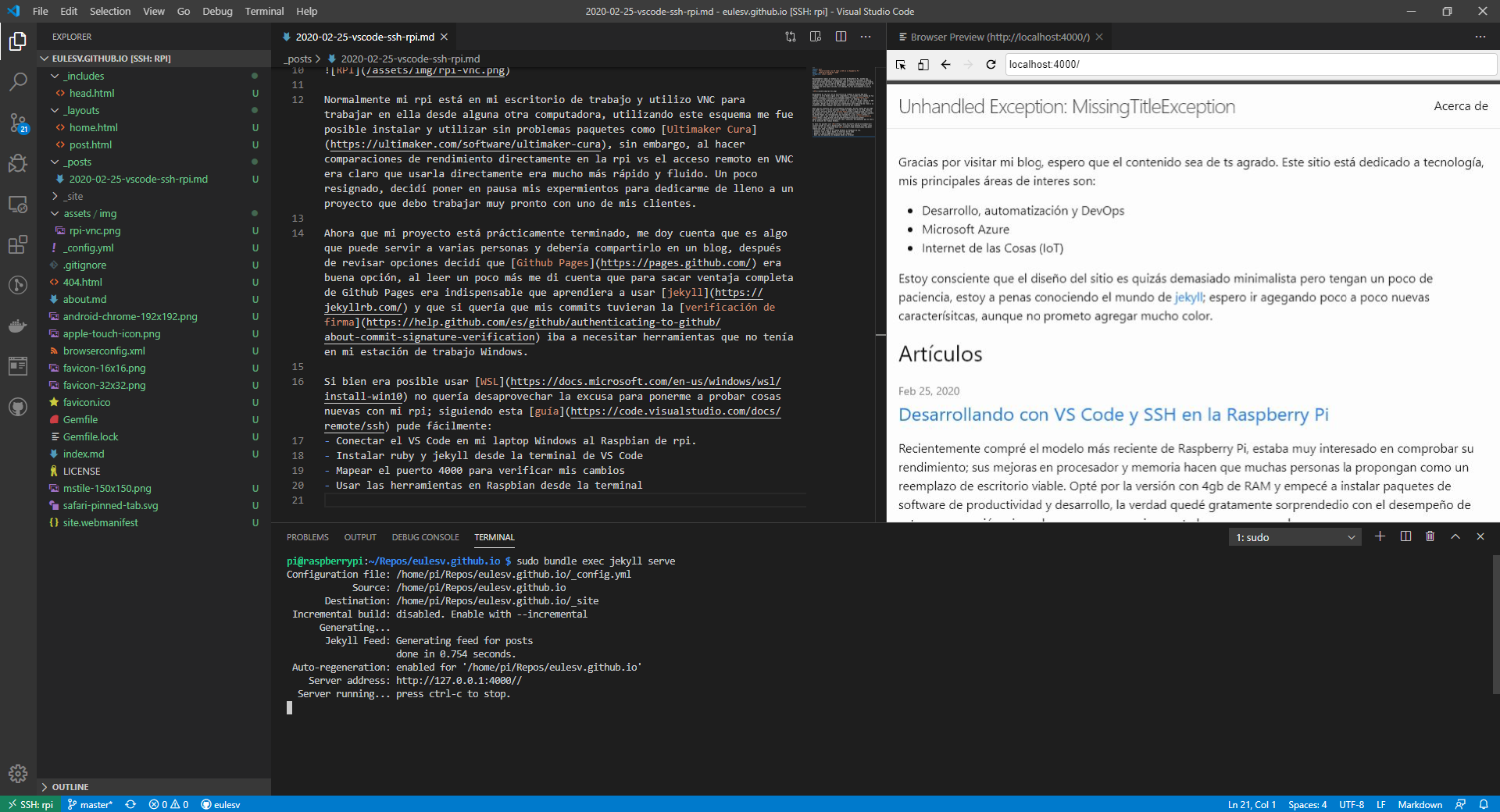
Task: Open the Terminal menu
Action: 264,11
